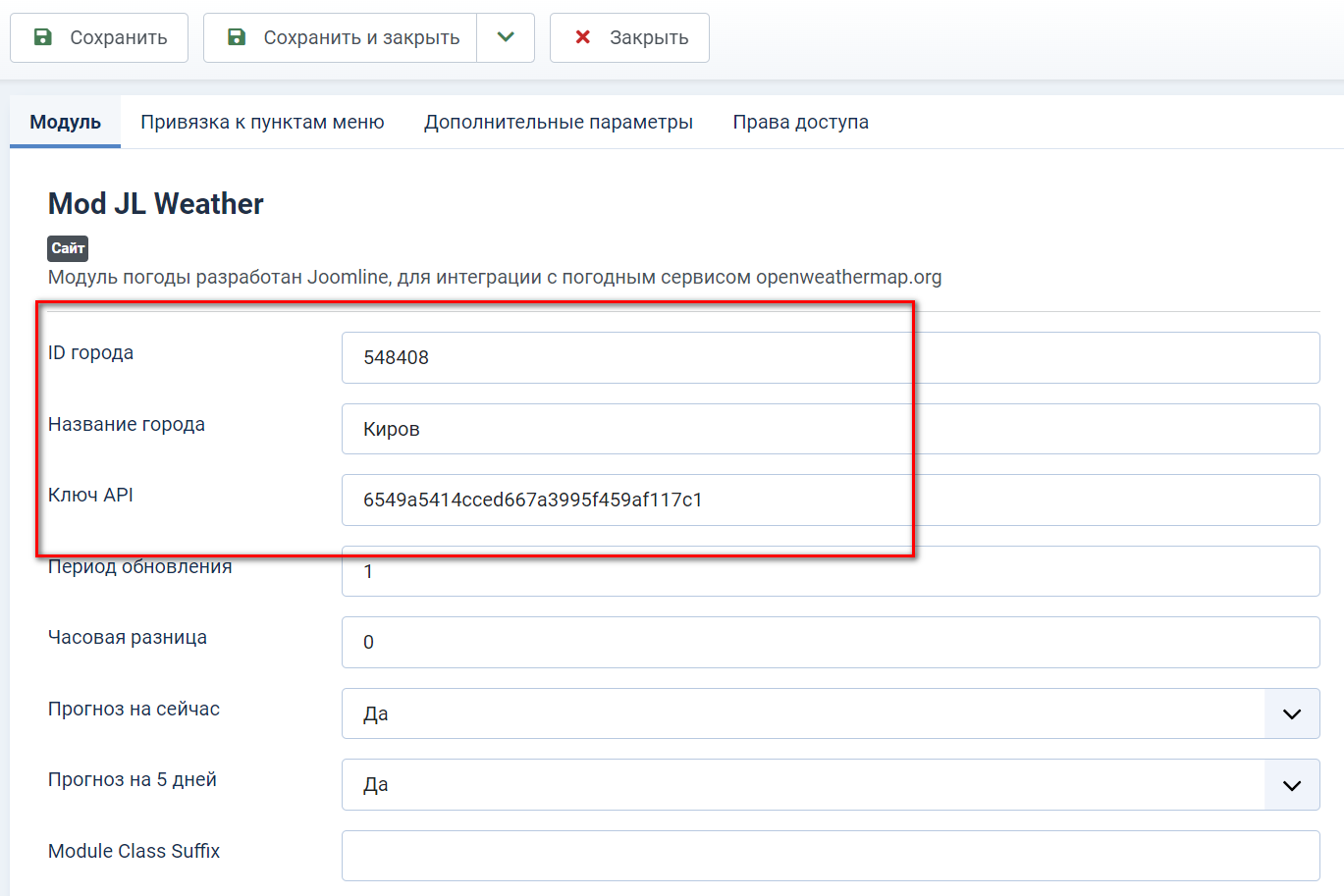Select the 'Часовая разница' input field
Screen dimensions: 1344x896
point(830,642)
